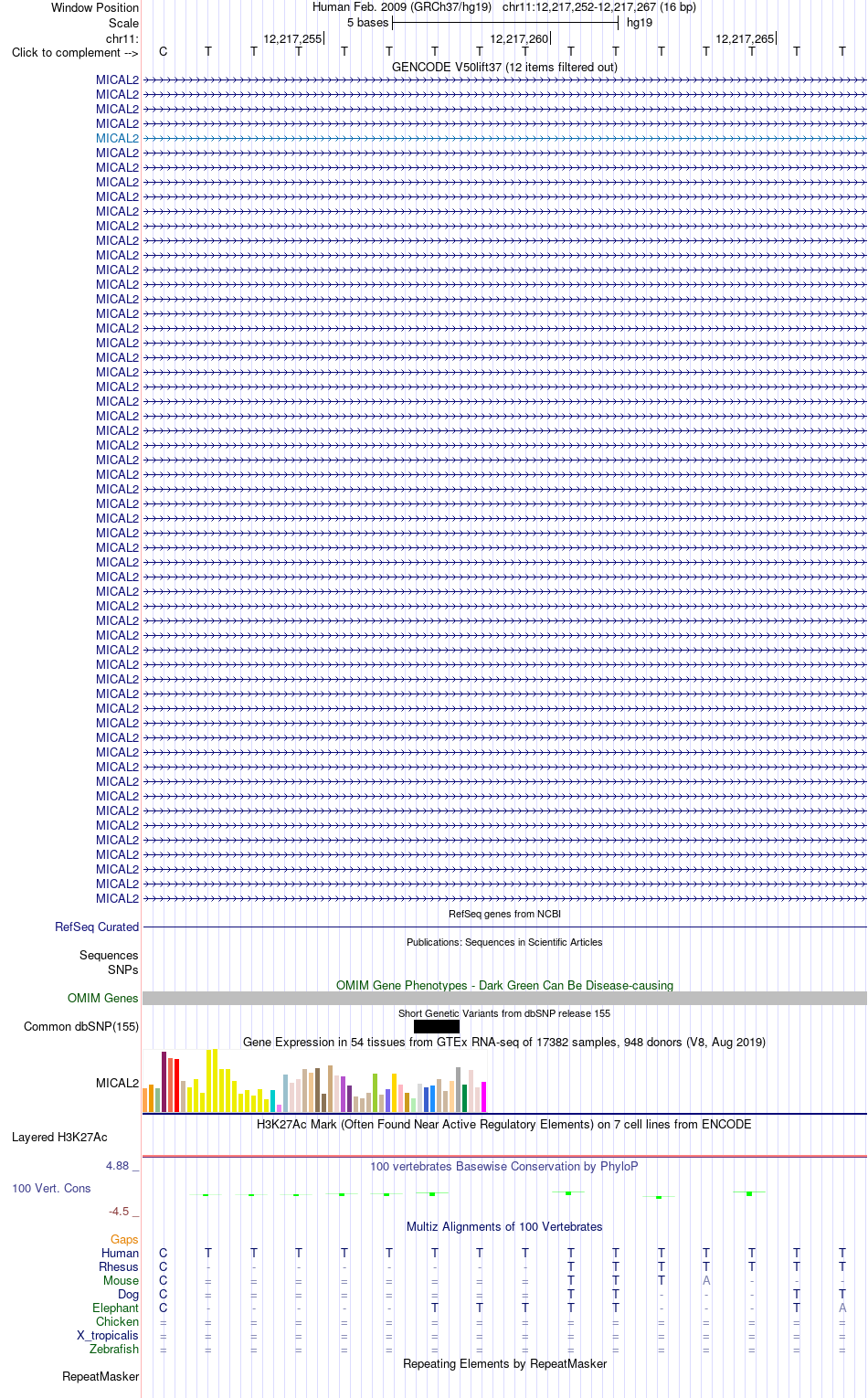Click the 'A' base in the Mouse row
868x1398 pixels.
click(x=706, y=1280)
